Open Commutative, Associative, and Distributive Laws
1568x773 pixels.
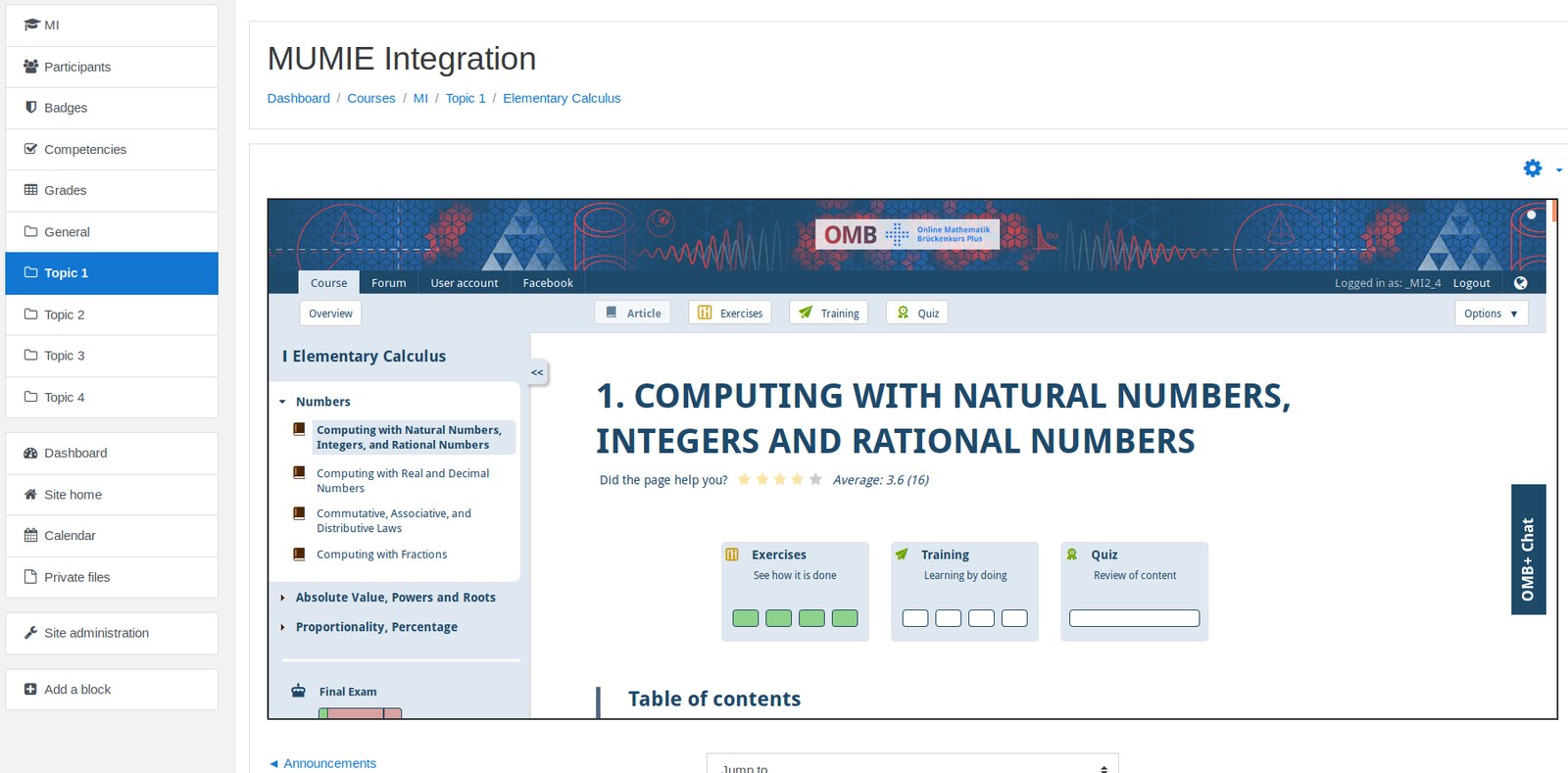[394, 520]
